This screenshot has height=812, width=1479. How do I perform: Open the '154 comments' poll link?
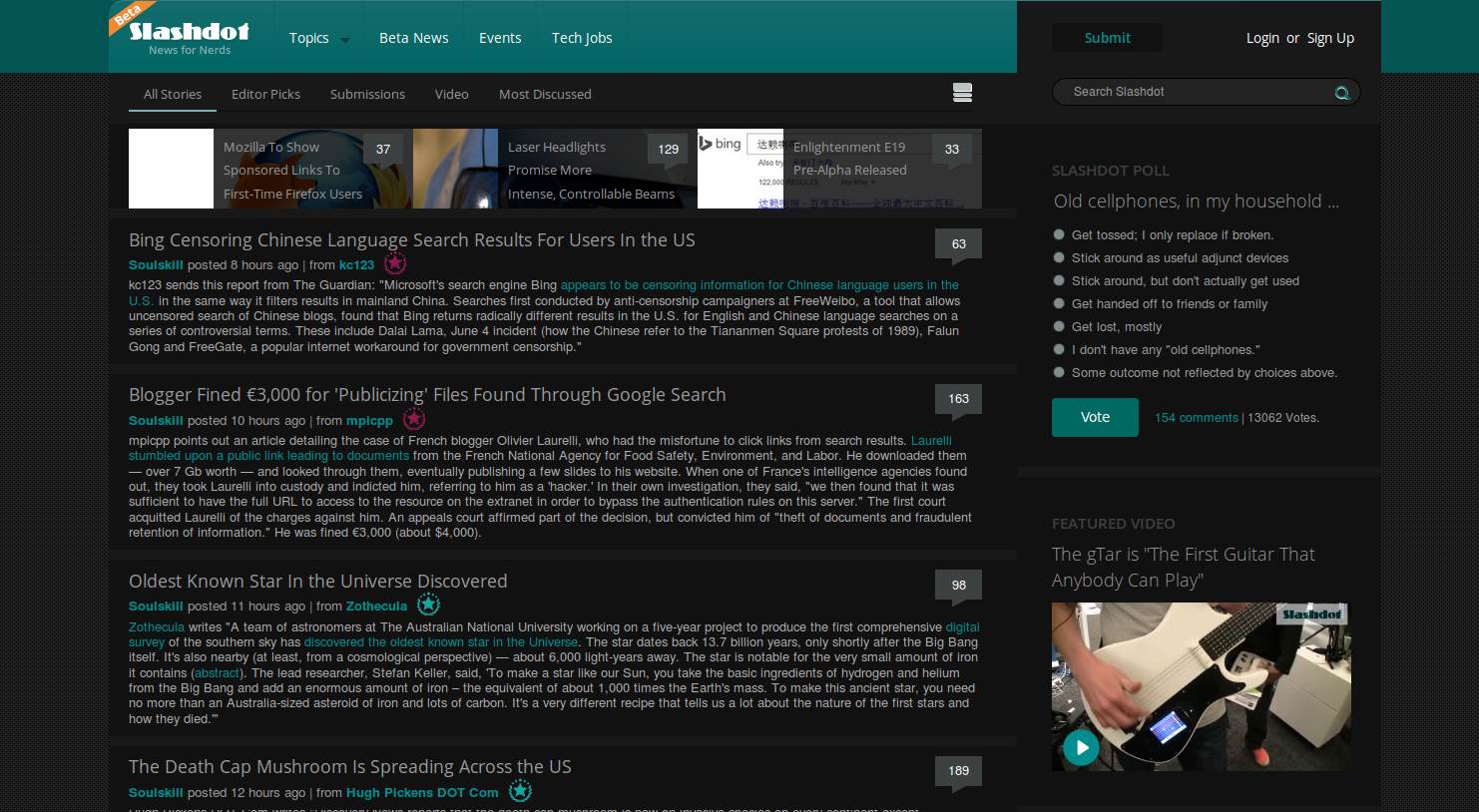(x=1196, y=418)
